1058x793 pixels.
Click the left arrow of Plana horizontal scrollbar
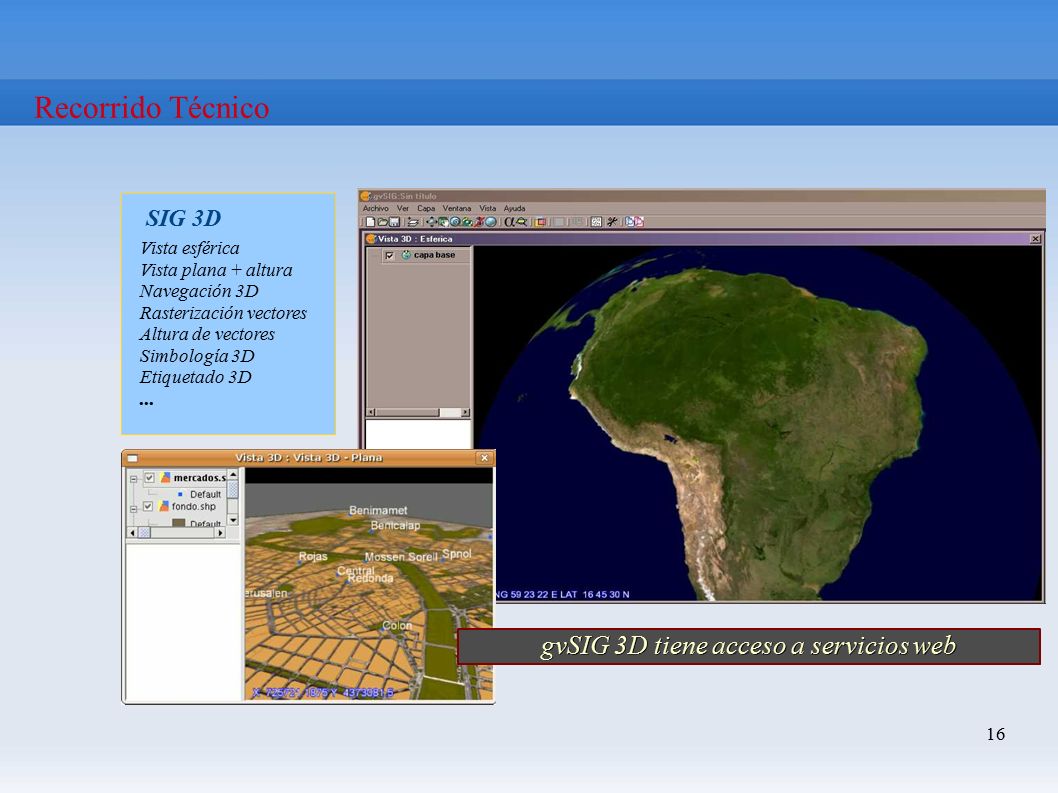click(x=132, y=532)
